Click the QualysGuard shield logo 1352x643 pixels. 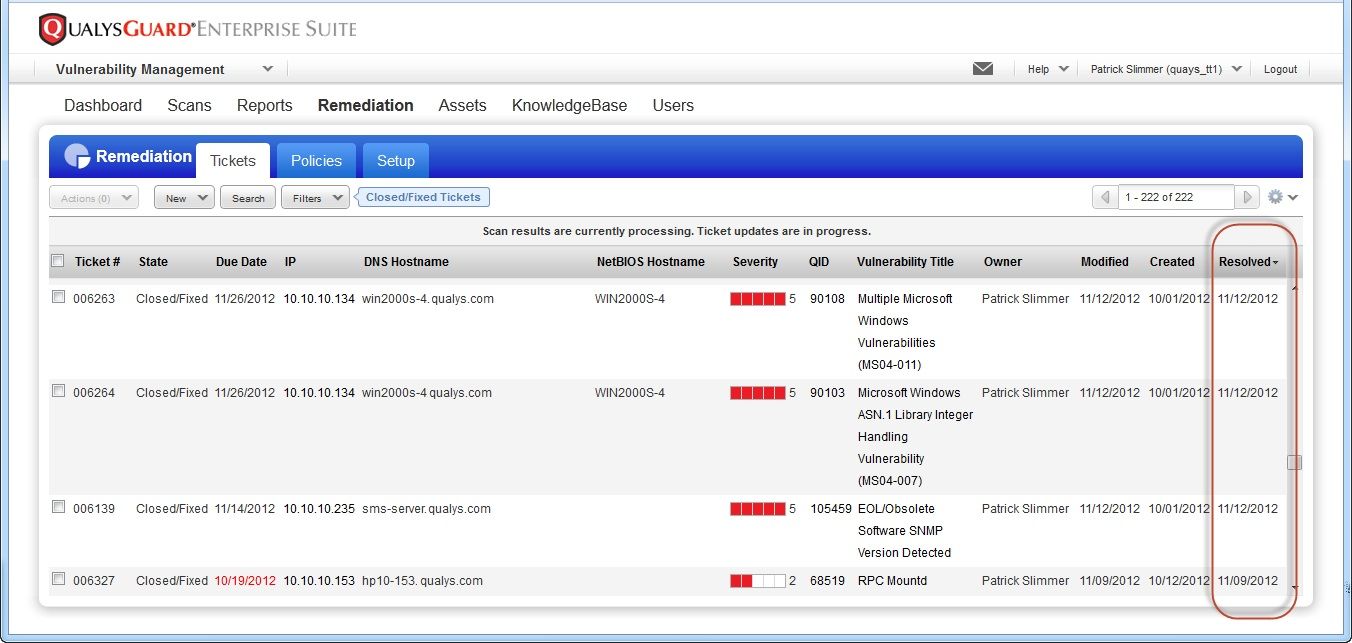pyautogui.click(x=52, y=29)
